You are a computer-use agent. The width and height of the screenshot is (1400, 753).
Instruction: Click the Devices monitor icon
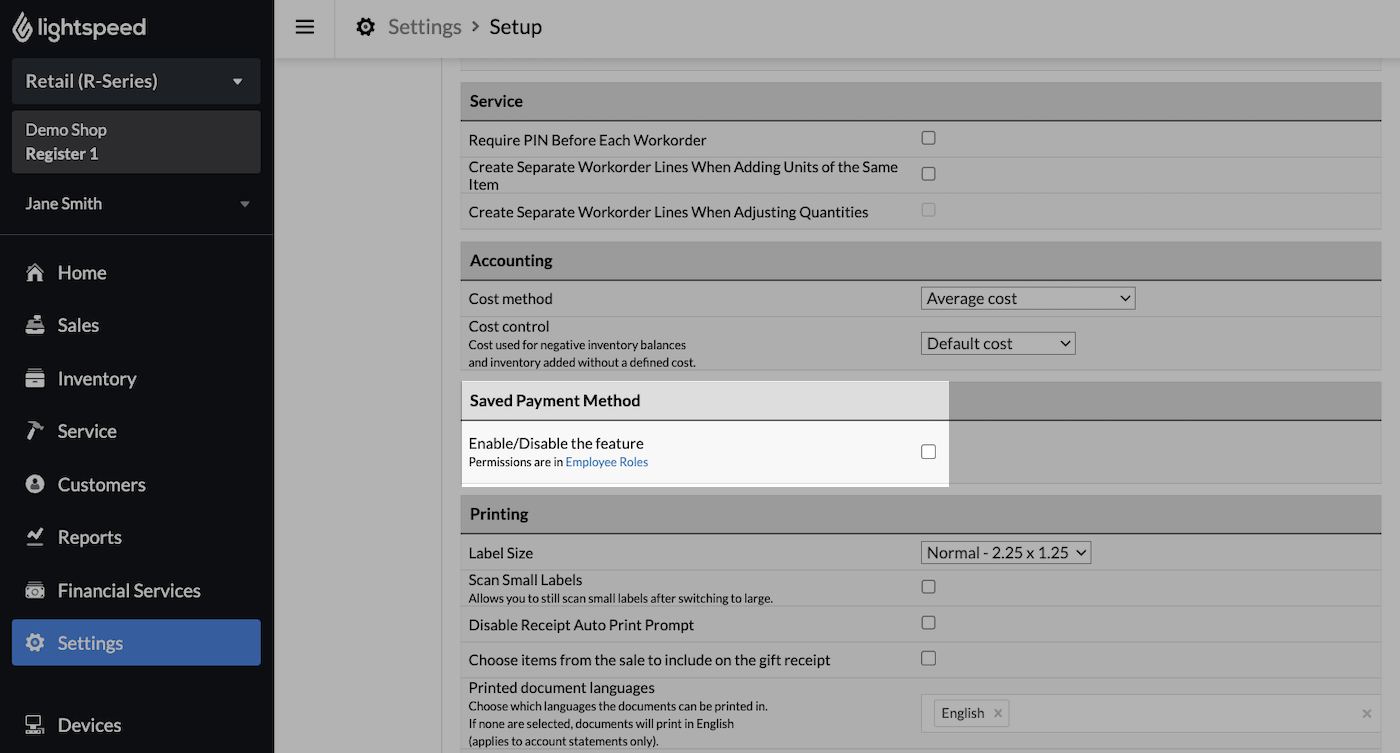point(35,725)
